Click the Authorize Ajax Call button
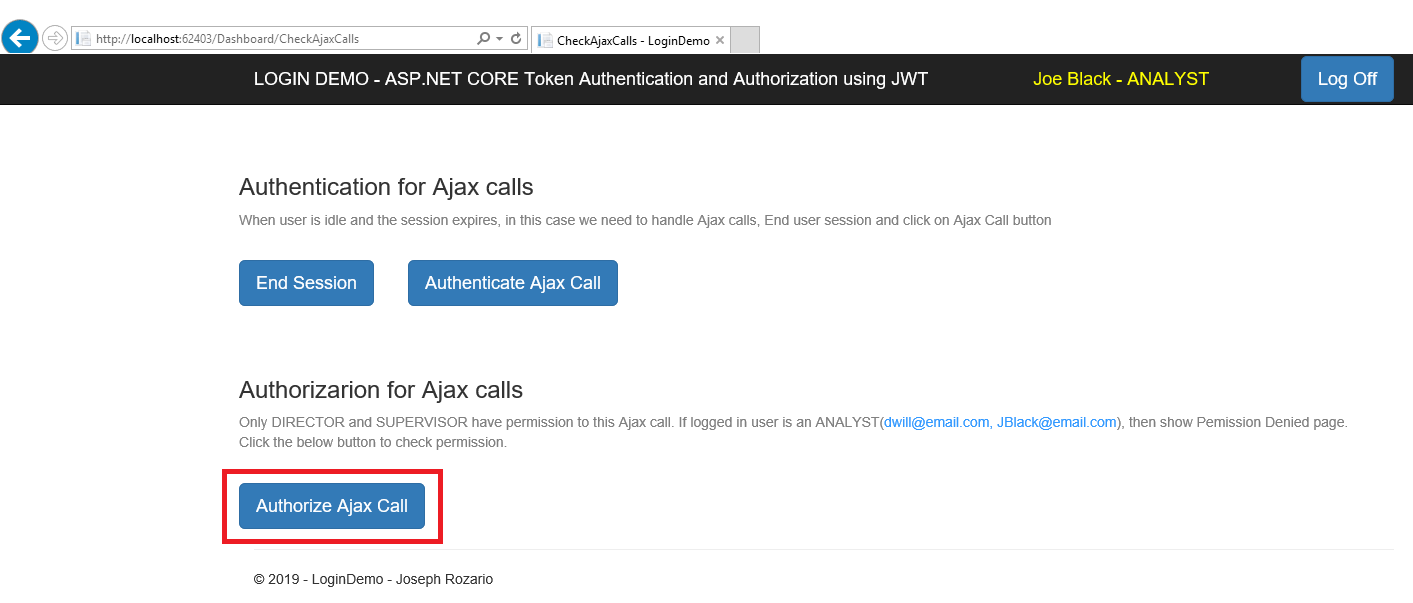Screen dimensions: 1413x603 [x=332, y=506]
